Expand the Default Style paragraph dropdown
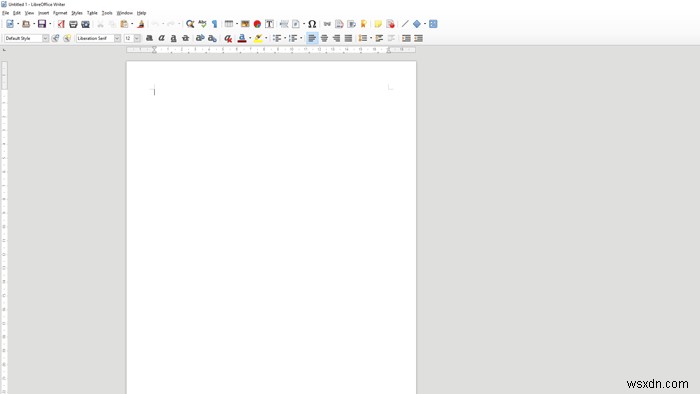Screen dimensions: 700x394 coord(45,38)
